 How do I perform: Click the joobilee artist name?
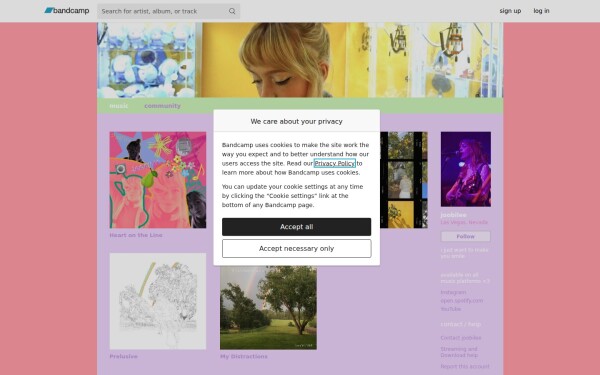(453, 215)
